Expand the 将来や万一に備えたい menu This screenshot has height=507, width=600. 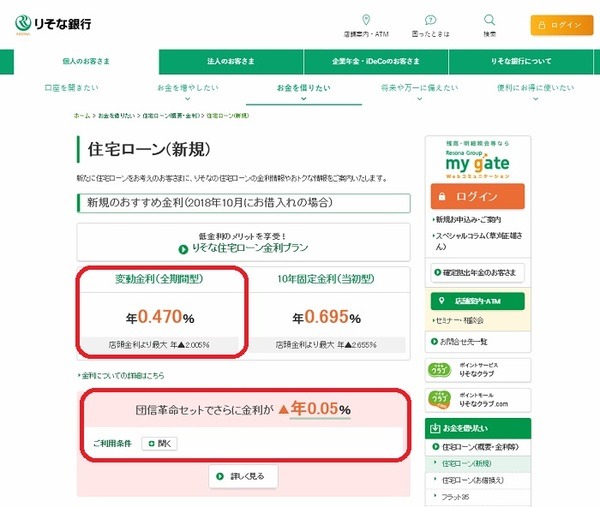coord(420,91)
